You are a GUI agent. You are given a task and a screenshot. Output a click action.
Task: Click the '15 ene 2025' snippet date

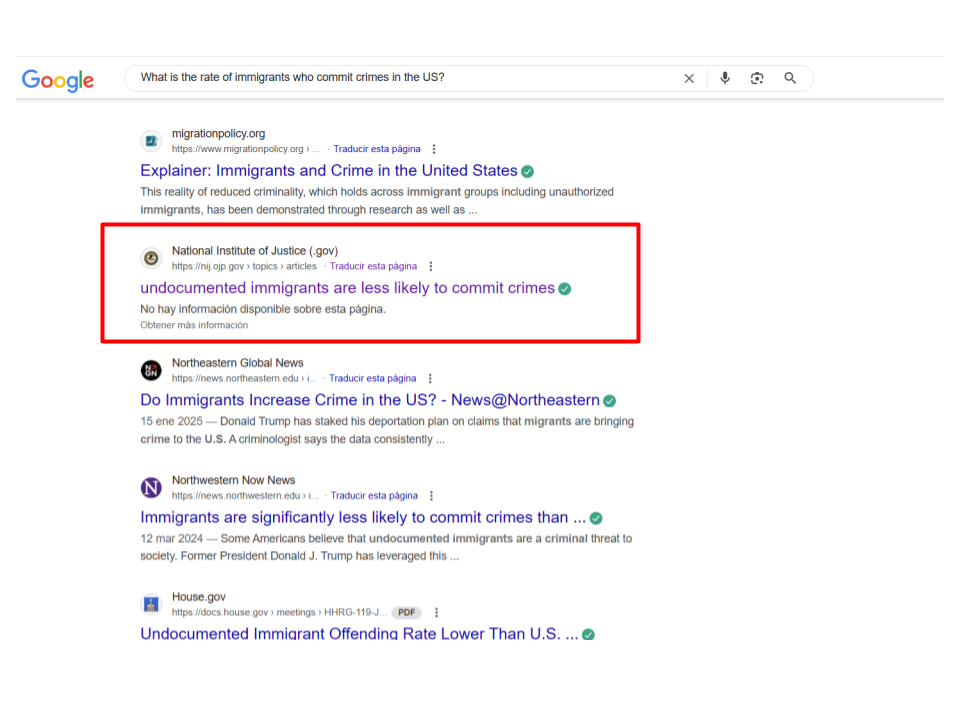tap(171, 421)
